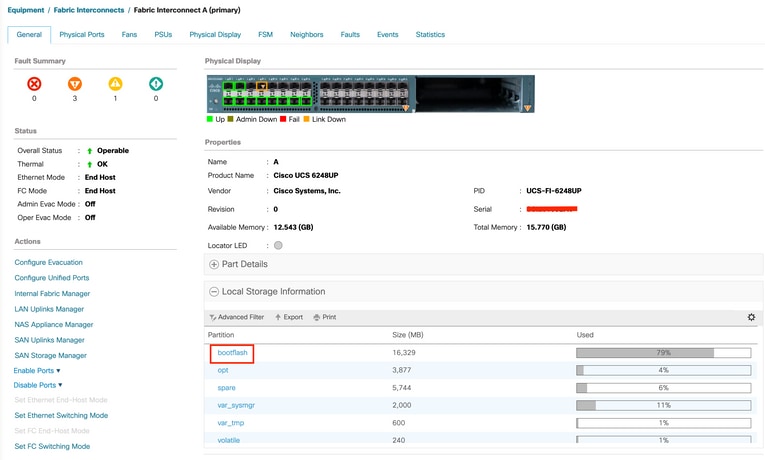Image resolution: width=765 pixels, height=460 pixels.
Task: Sort by Partition column header
Action: click(221, 335)
